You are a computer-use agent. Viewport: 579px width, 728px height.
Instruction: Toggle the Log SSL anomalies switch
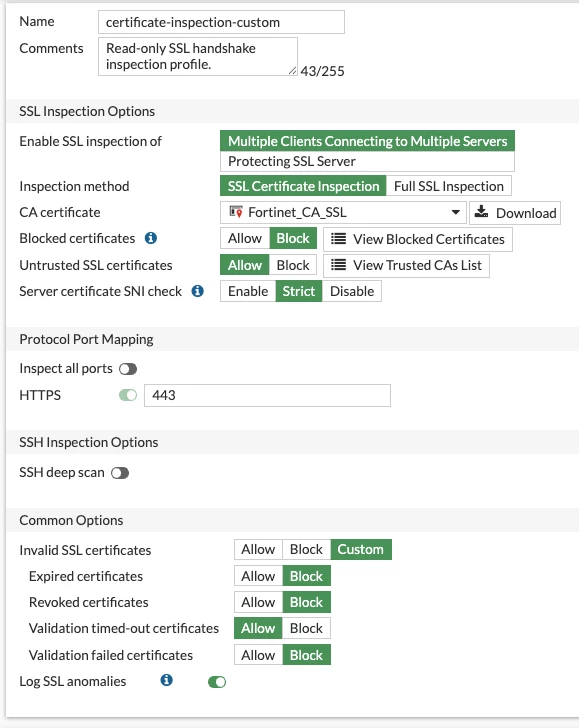tap(217, 682)
